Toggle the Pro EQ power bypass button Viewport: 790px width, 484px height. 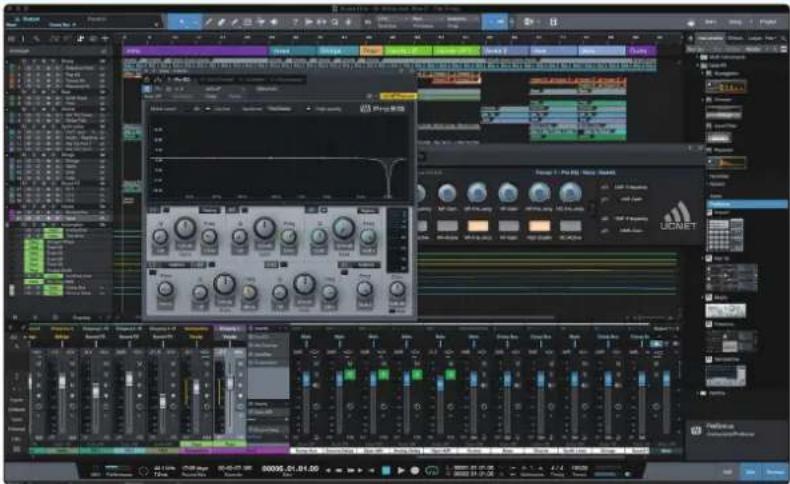click(x=147, y=89)
